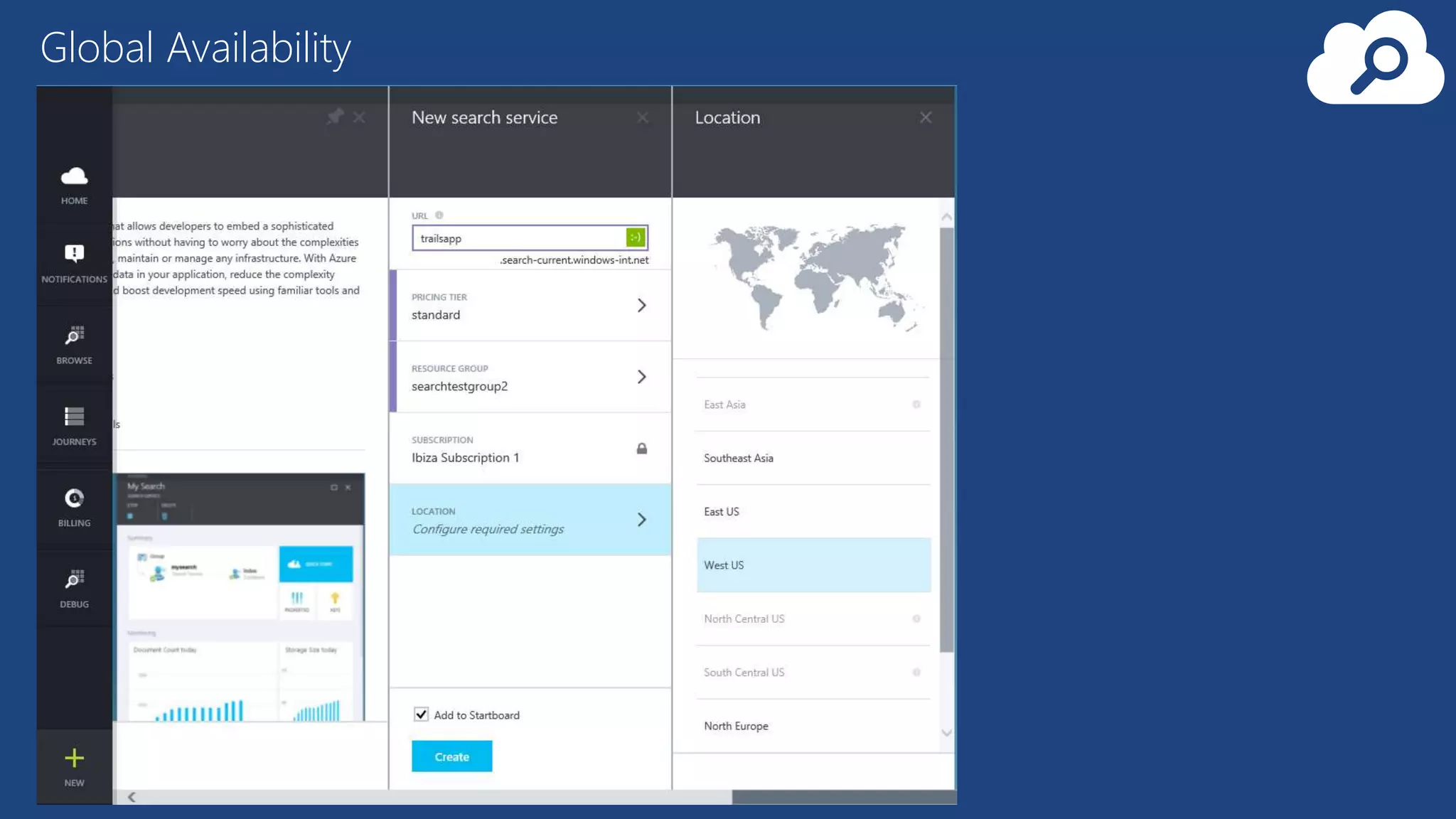Click the green plus New icon
1456x819 pixels.
pyautogui.click(x=74, y=758)
